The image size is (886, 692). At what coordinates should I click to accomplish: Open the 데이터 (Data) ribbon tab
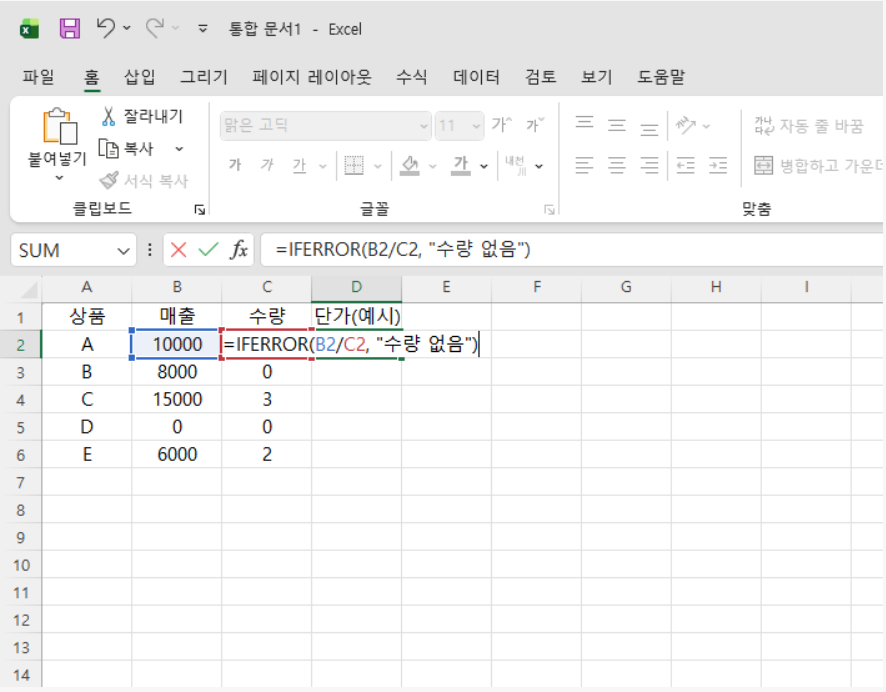[x=476, y=77]
